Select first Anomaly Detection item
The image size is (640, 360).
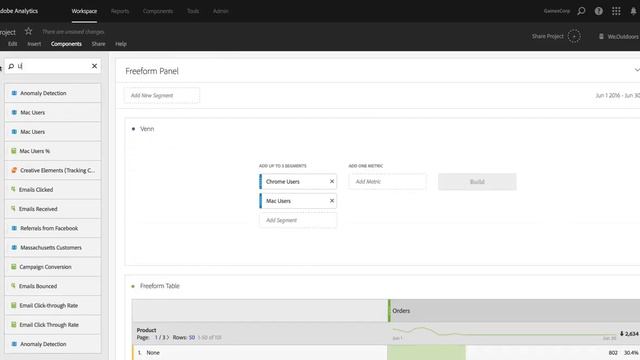53,93
